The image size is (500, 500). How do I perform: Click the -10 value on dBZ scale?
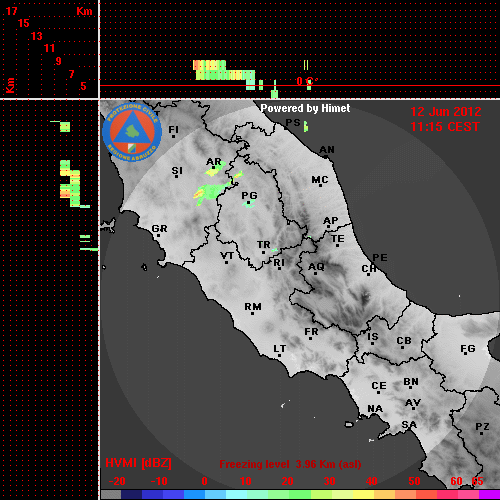coord(159,481)
